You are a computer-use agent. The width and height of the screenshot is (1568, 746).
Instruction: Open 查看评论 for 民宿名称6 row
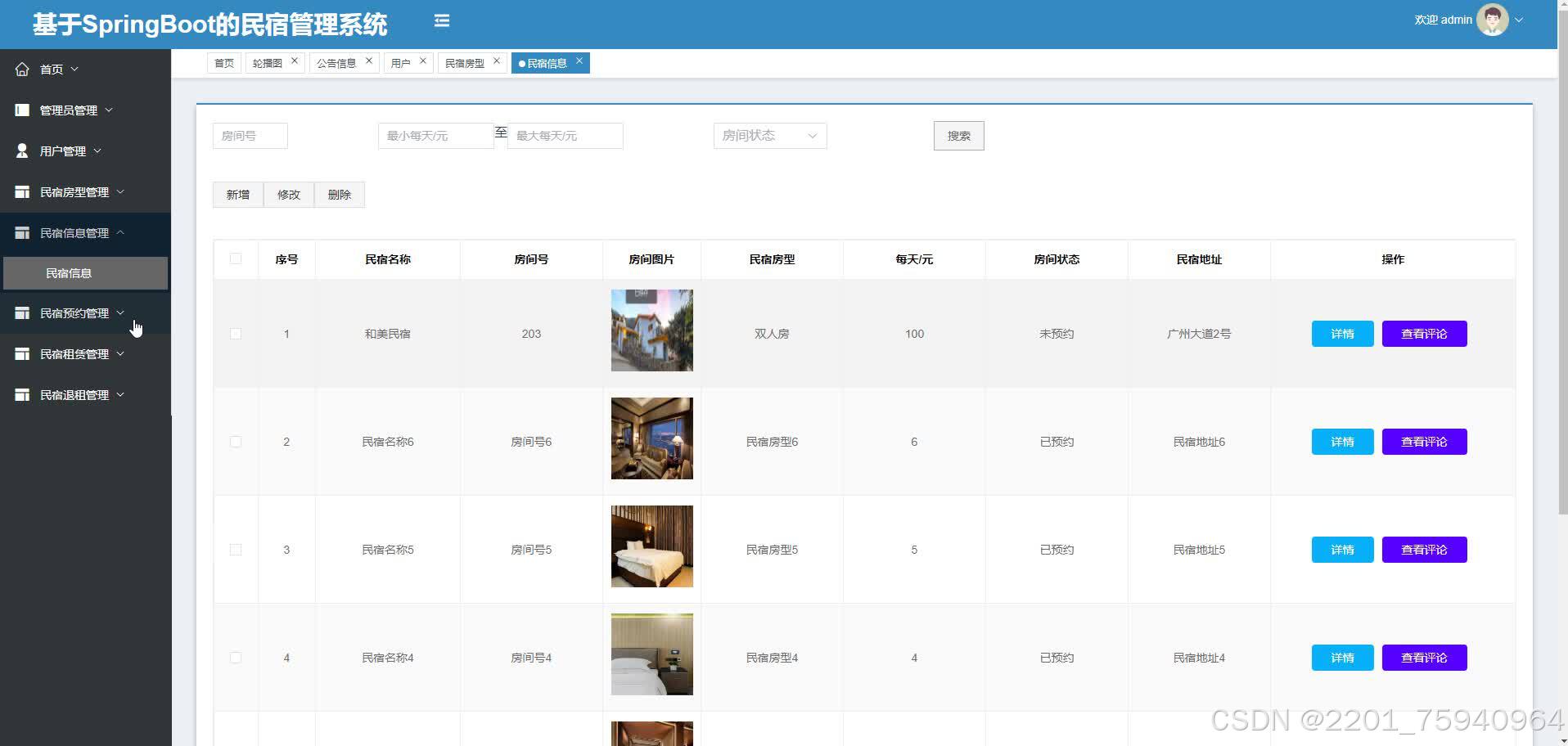pos(1425,442)
